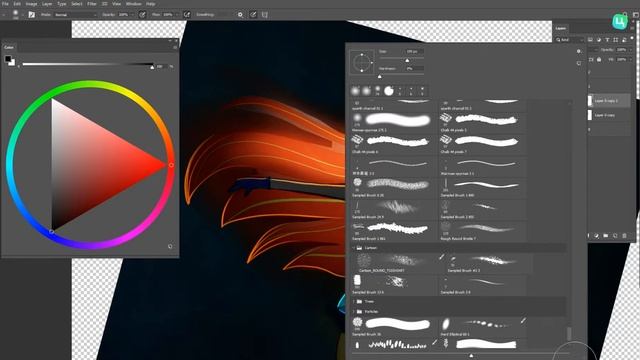This screenshot has height=360, width=640.
Task: Select Sampled Brush 24 9 preset
Action: pos(393,209)
